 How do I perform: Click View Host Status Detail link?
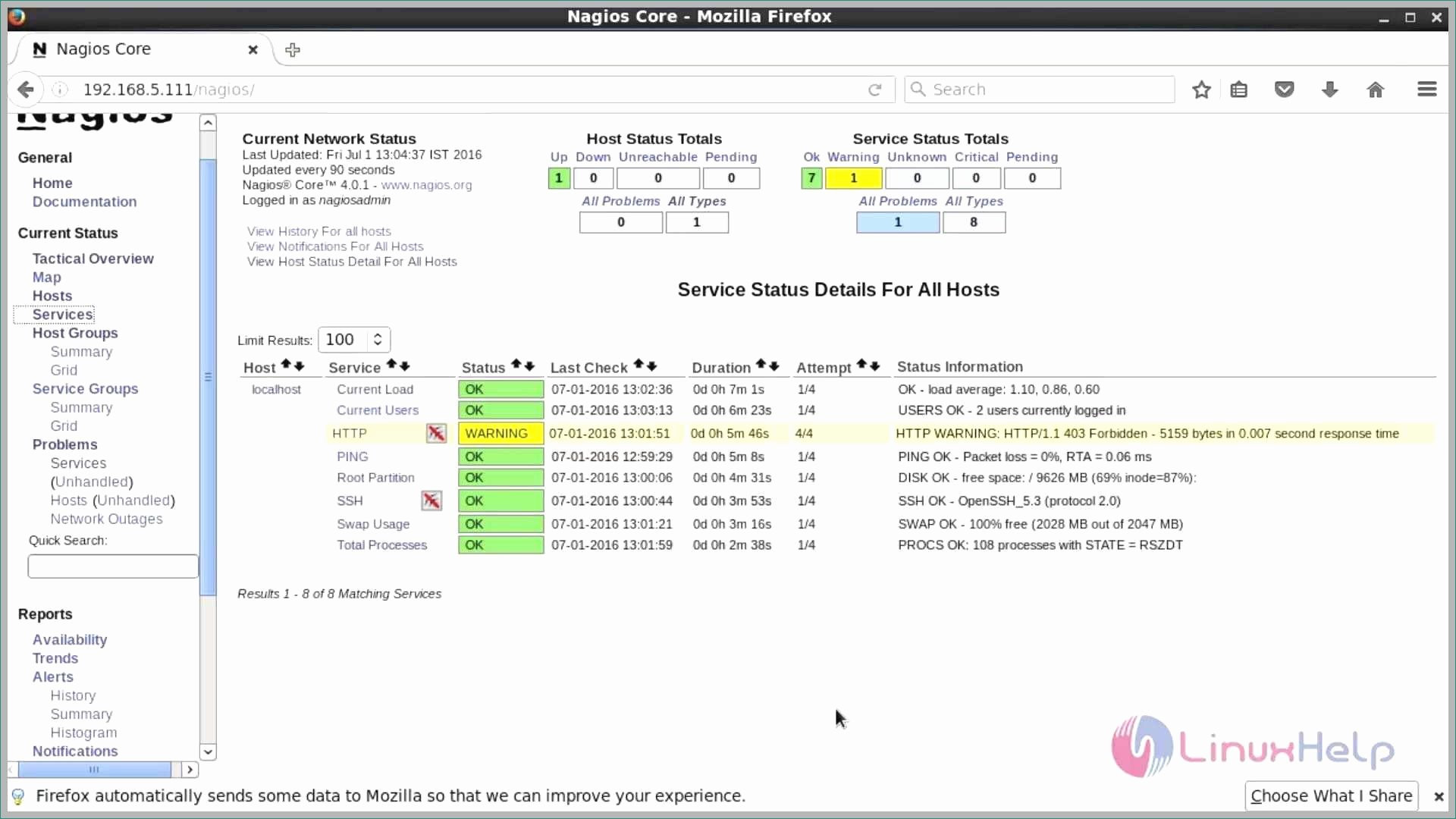(352, 262)
